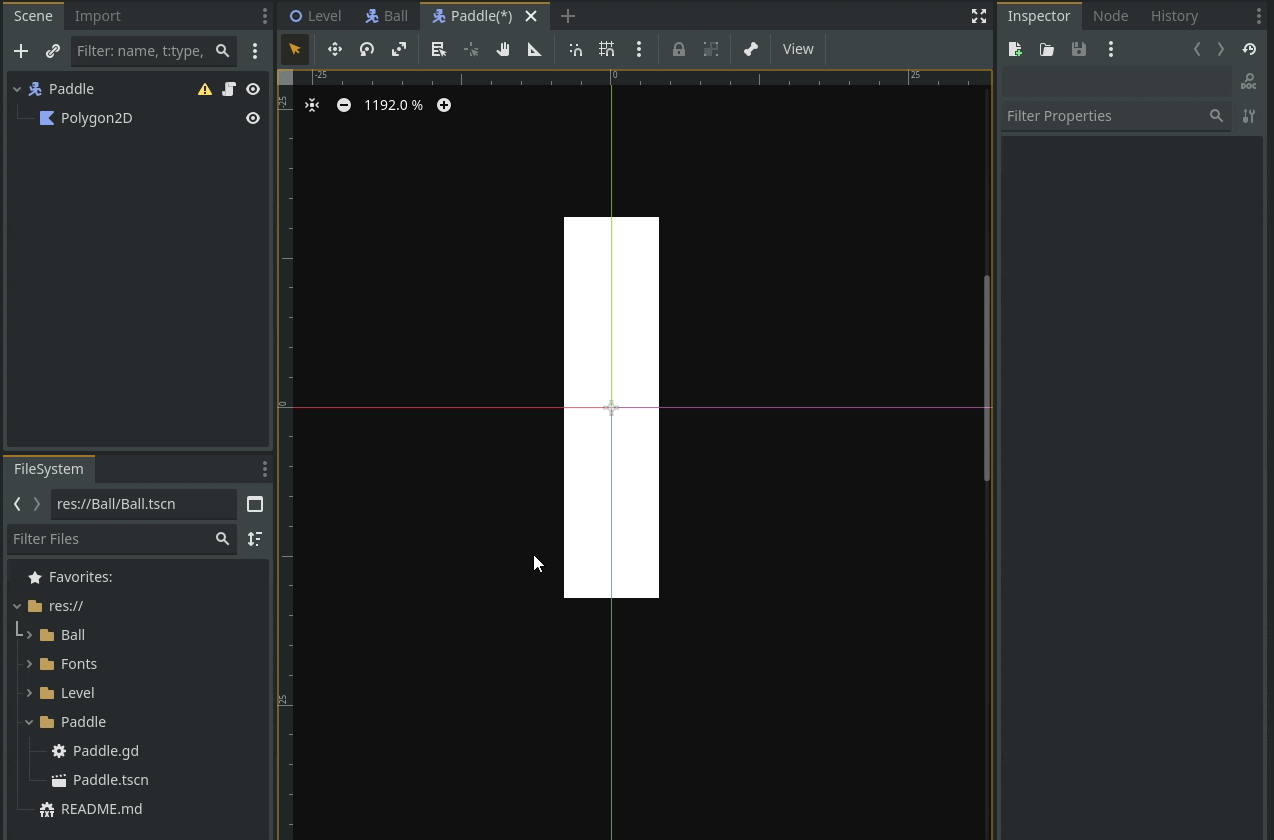Toggle grid snapping in the toolbar
The height and width of the screenshot is (840, 1274).
[x=607, y=49]
